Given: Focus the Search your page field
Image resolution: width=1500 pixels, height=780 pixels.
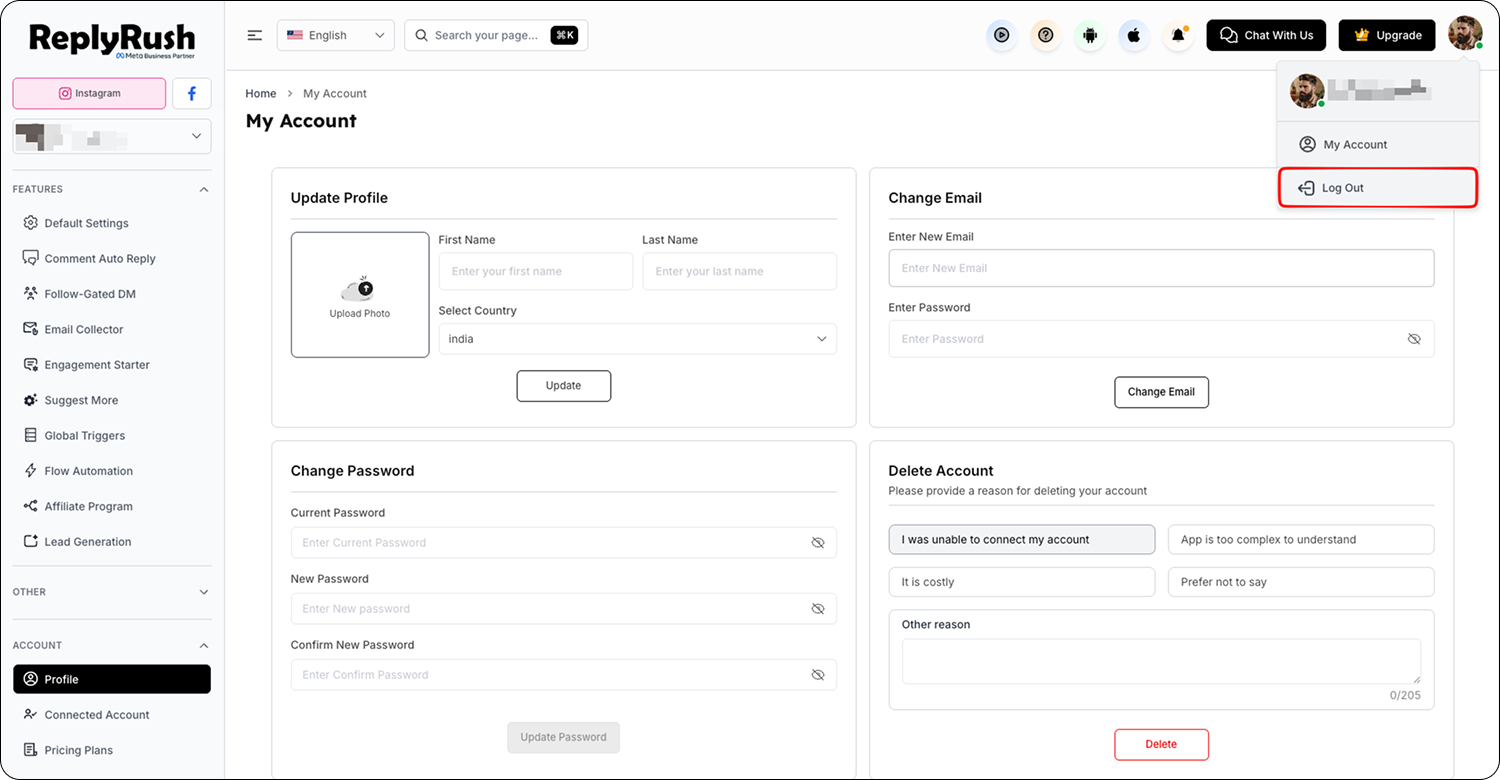Looking at the screenshot, I should pos(496,35).
